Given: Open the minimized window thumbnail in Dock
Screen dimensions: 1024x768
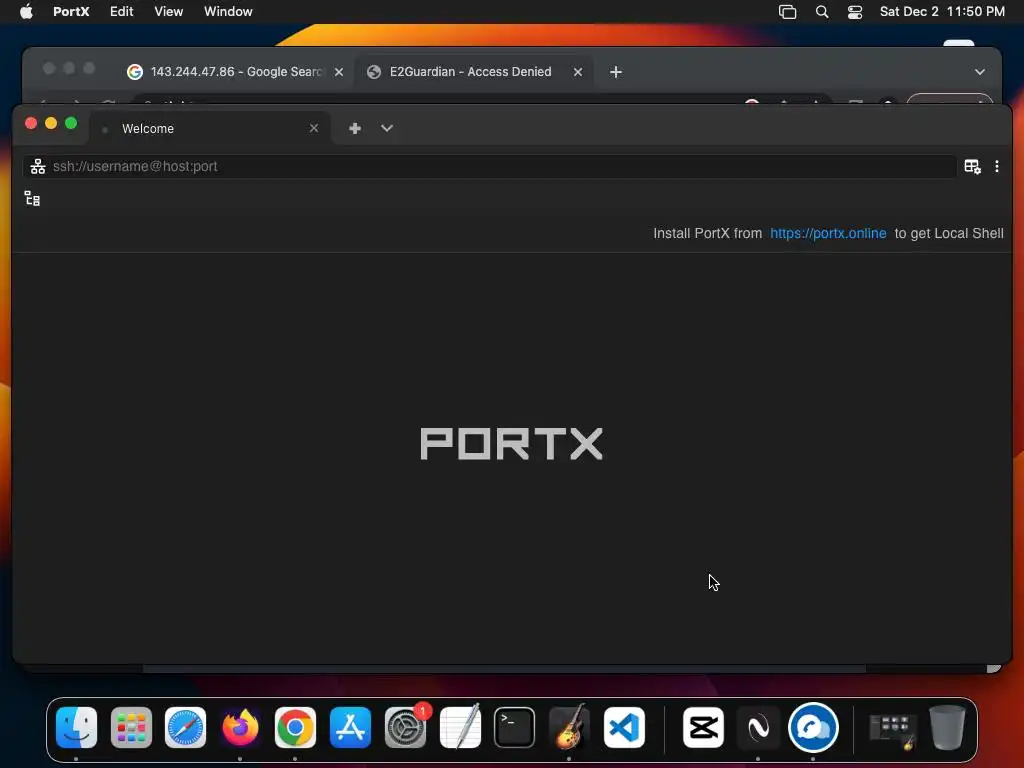Looking at the screenshot, I should 892,731.
